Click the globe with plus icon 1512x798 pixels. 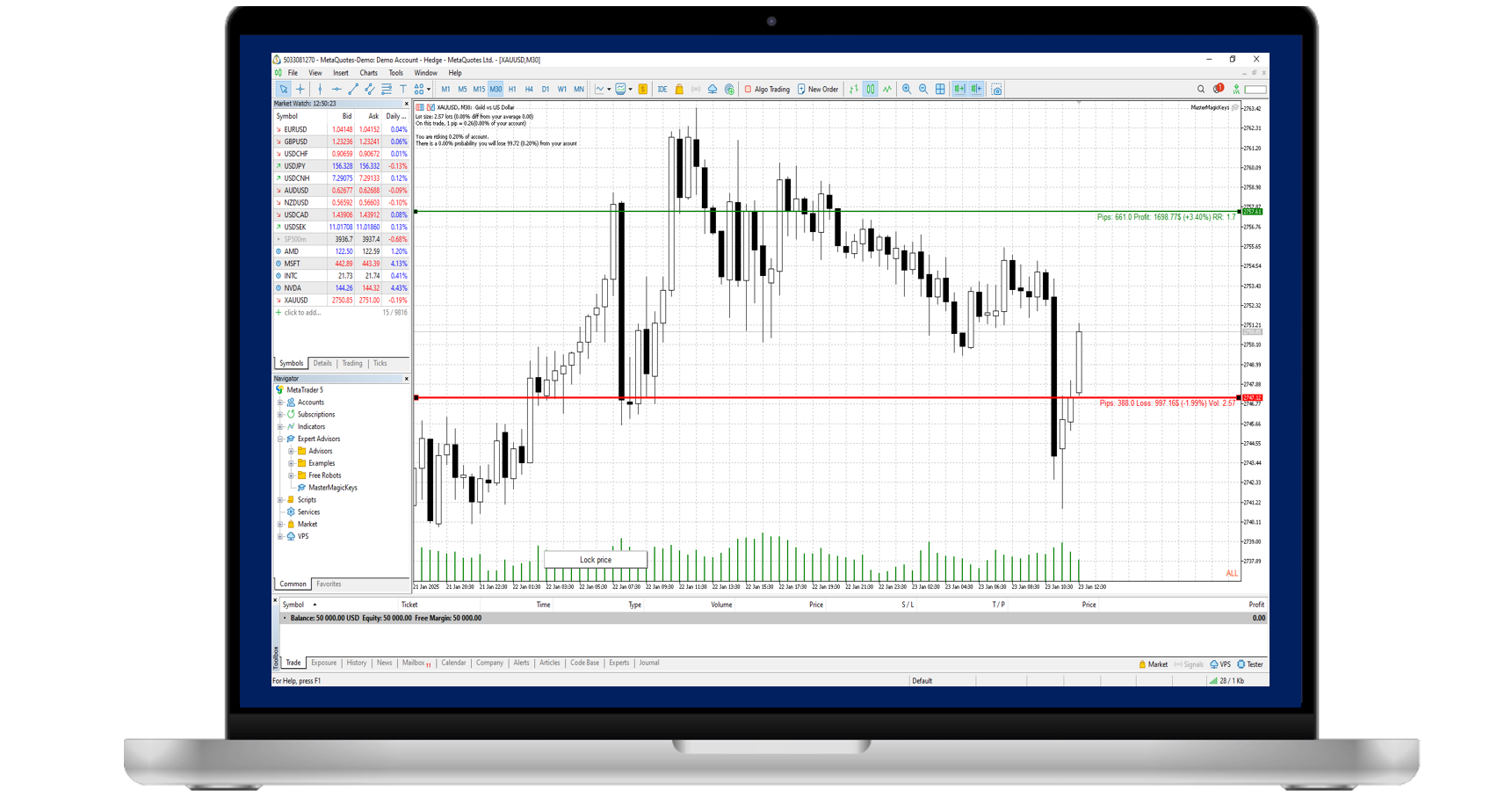729,89
